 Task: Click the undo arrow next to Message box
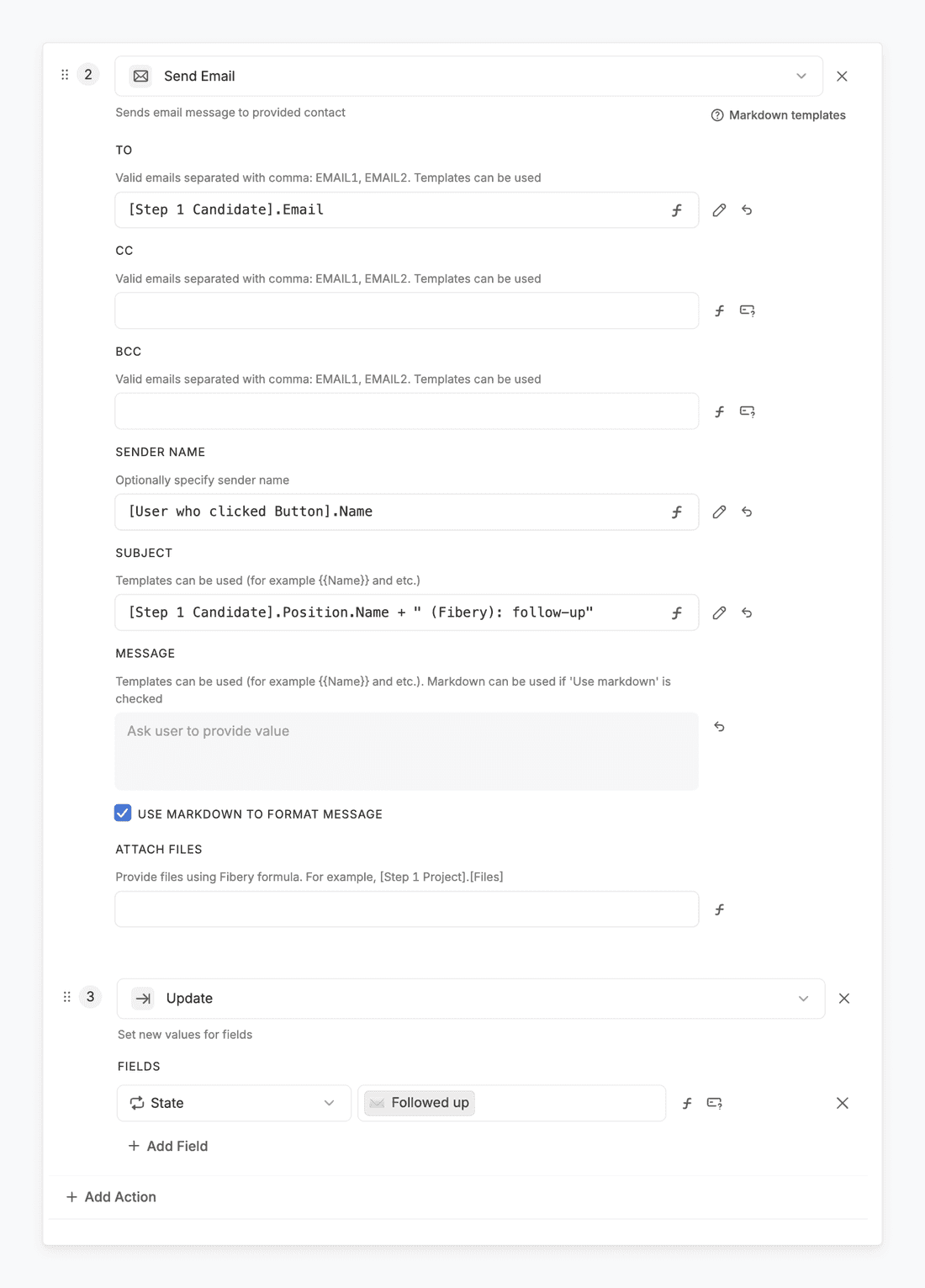click(719, 727)
